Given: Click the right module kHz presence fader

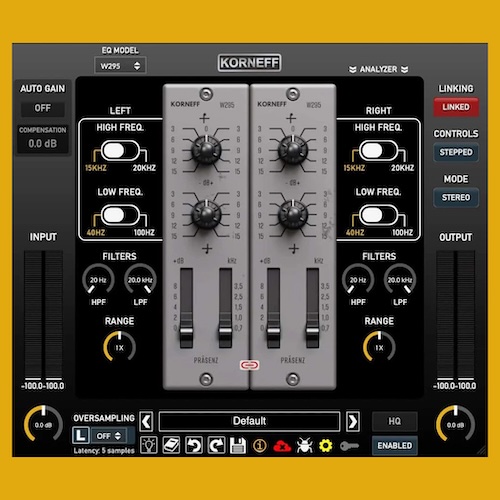Looking at the screenshot, I should 312,331.
